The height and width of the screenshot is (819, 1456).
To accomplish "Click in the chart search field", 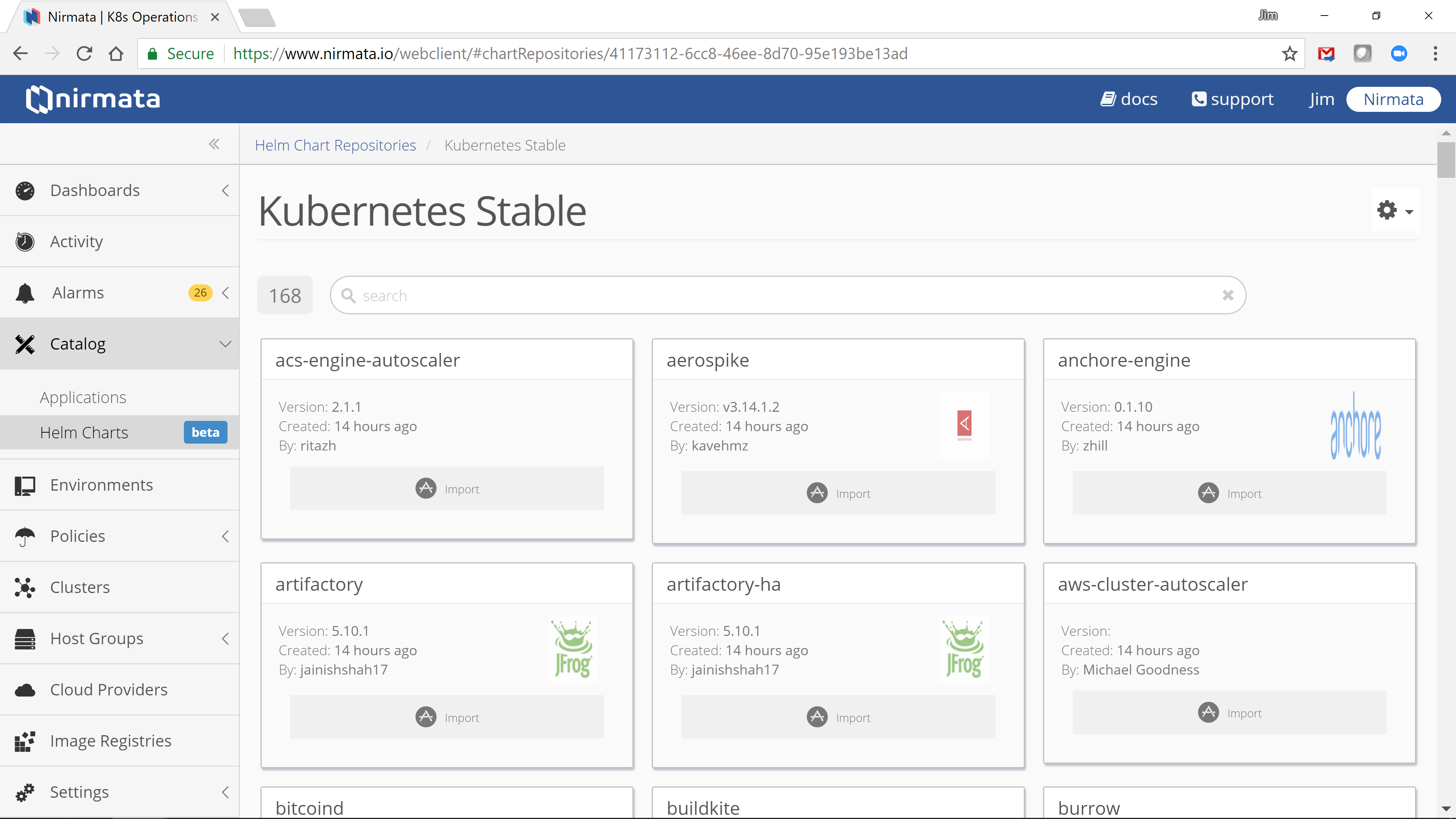I will coord(788,295).
